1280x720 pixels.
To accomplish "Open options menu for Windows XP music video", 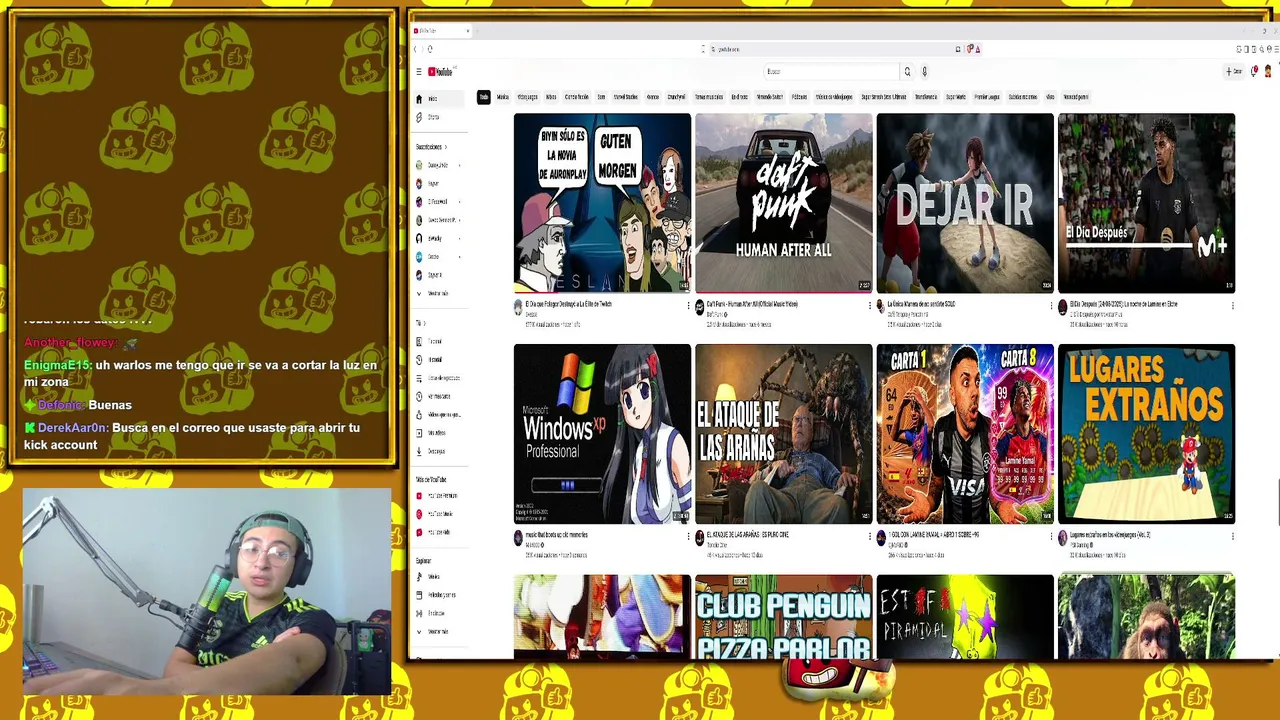I will [x=688, y=536].
